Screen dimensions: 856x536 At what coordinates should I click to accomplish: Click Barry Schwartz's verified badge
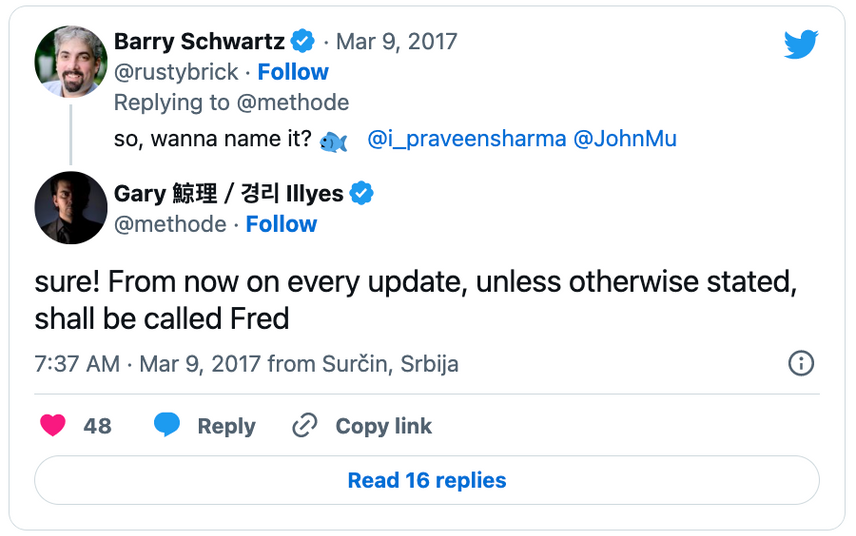click(x=303, y=41)
